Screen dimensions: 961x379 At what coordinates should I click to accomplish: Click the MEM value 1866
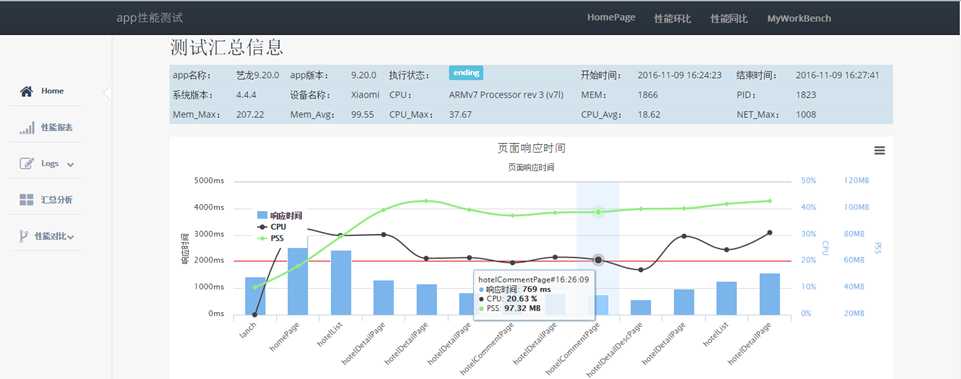coord(648,95)
